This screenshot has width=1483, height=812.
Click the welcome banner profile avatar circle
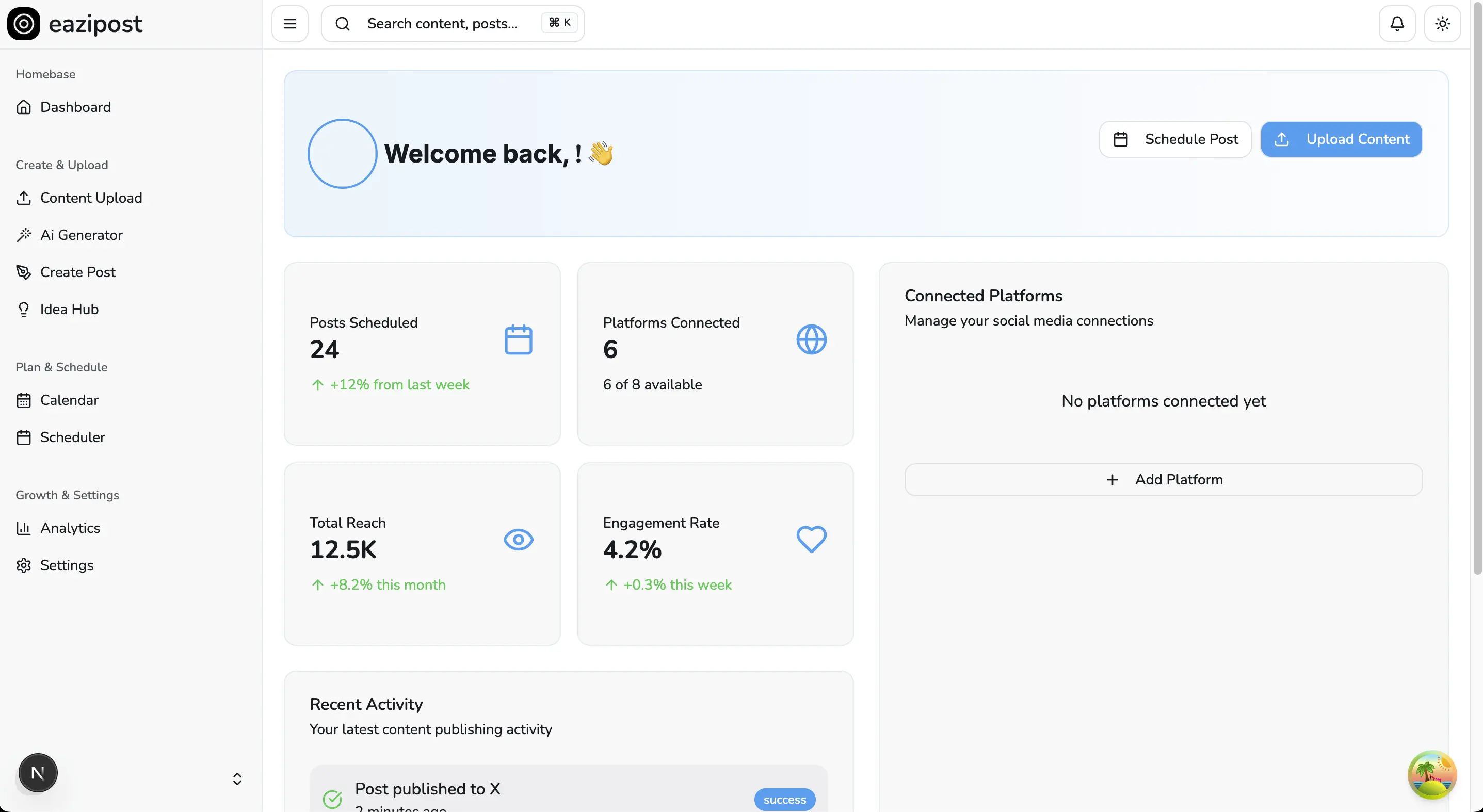(343, 154)
